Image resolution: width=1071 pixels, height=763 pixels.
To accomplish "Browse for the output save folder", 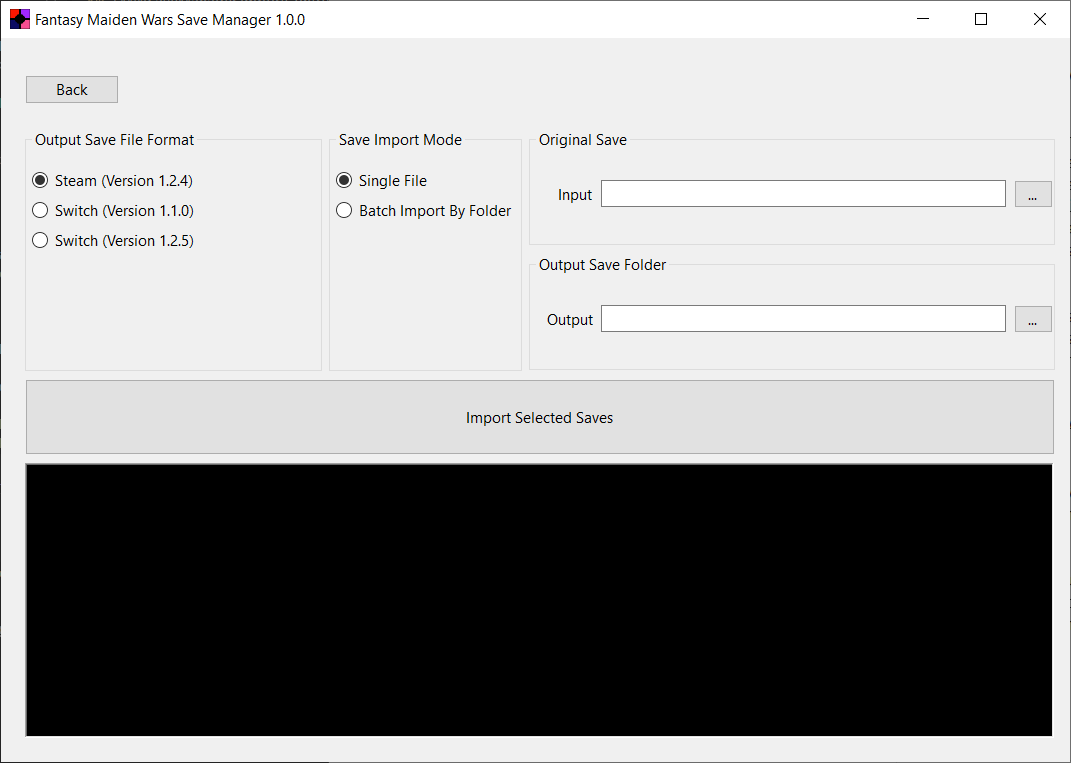I will coord(1033,319).
